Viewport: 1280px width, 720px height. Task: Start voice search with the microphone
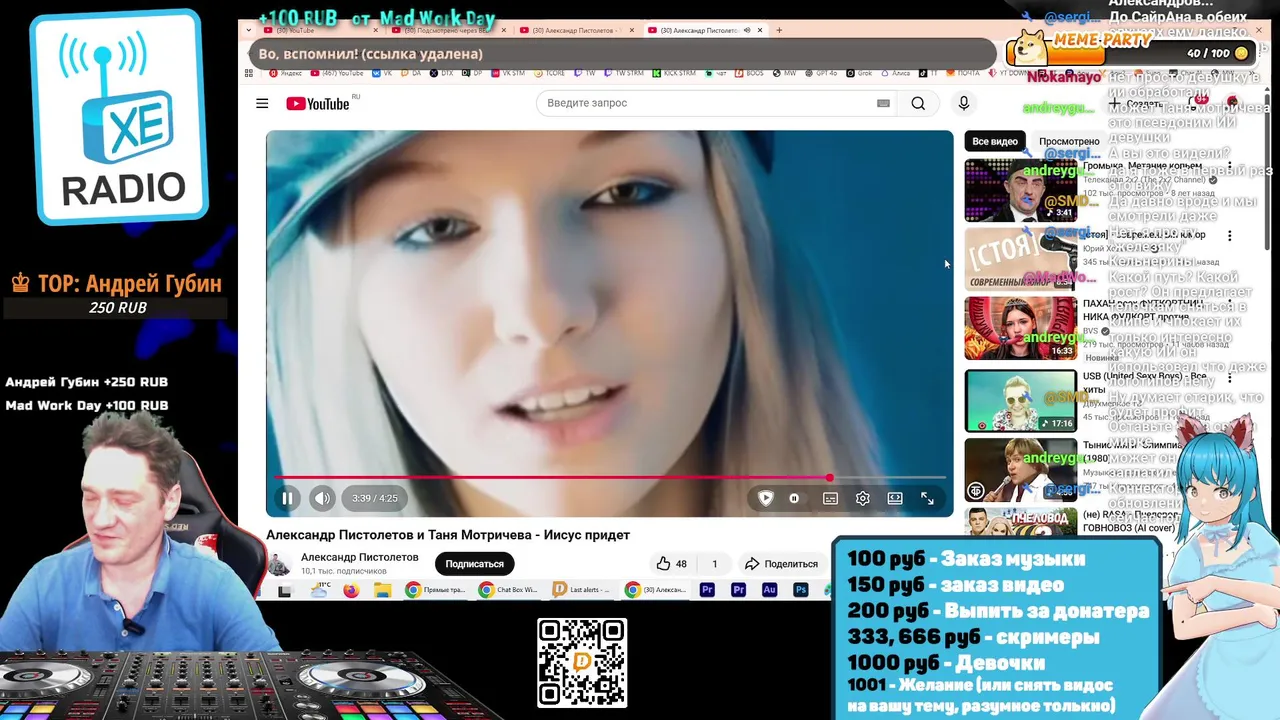coord(964,103)
